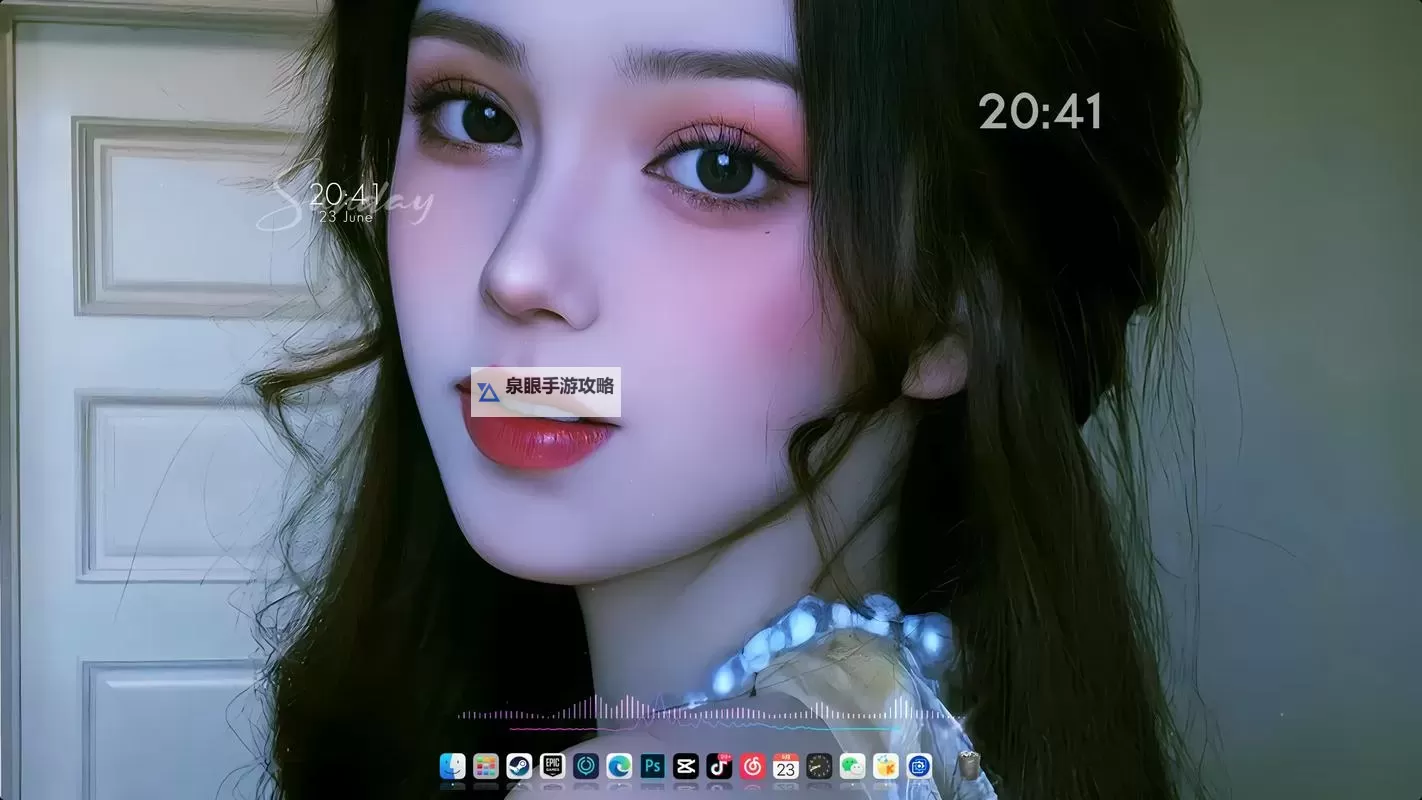
Task: Click the 23 June date widget
Action: pos(346,216)
